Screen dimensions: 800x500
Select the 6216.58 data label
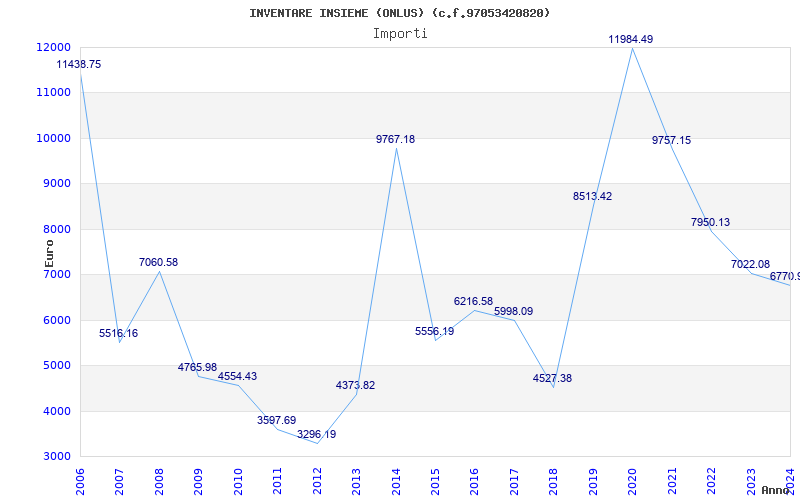click(x=473, y=301)
